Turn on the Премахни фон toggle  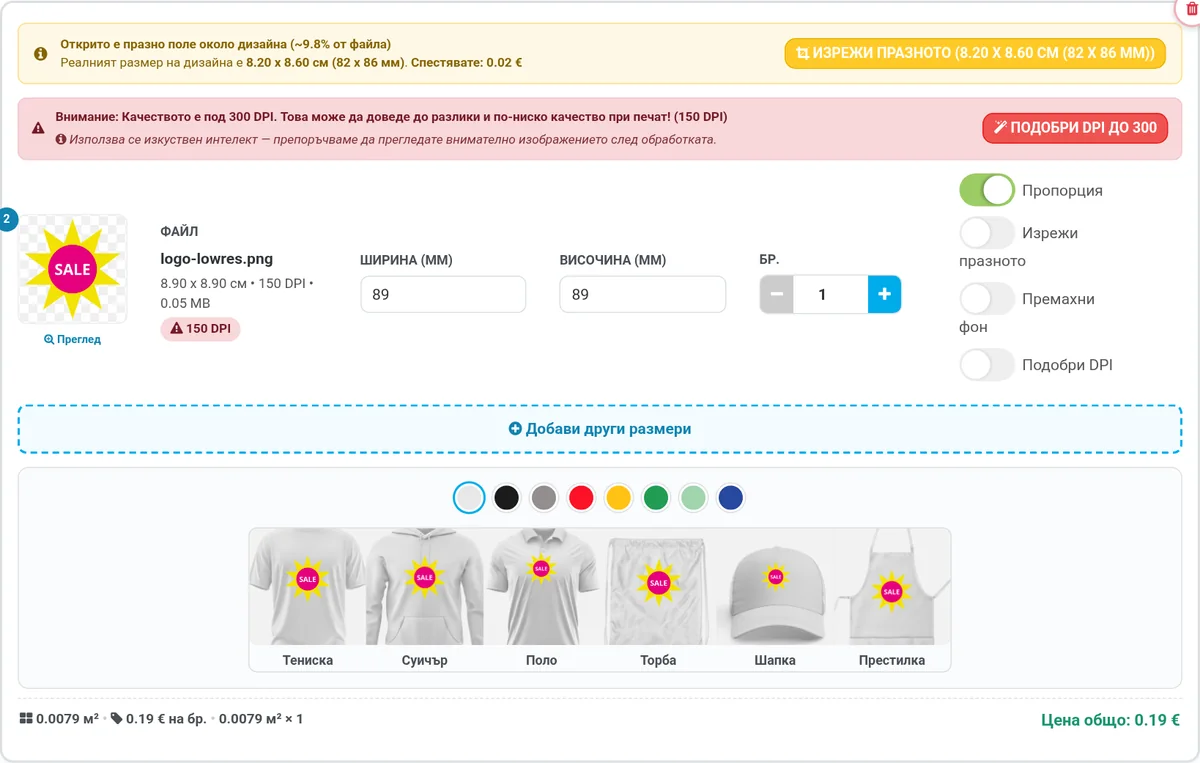click(987, 299)
